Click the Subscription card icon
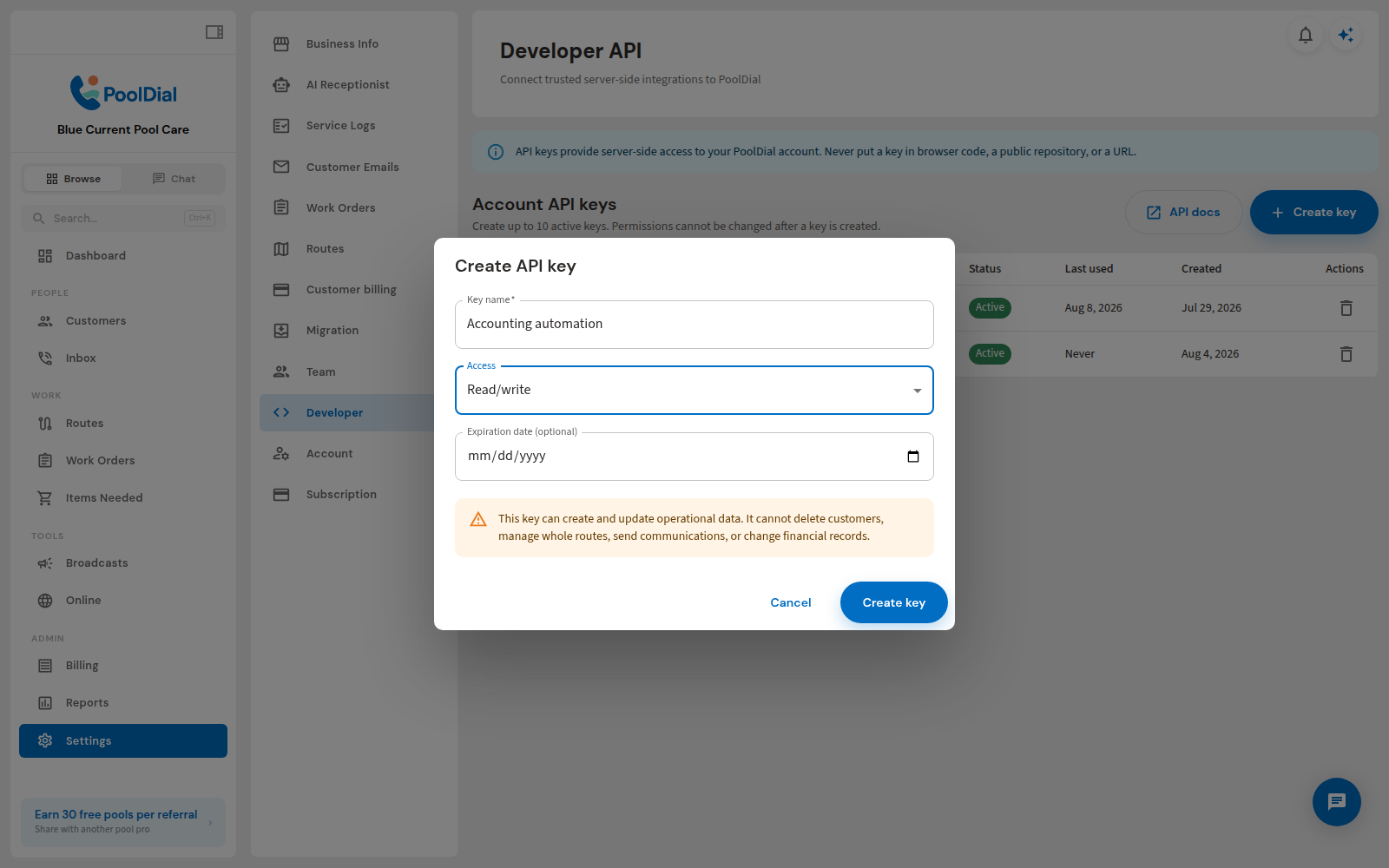Image resolution: width=1389 pixels, height=868 pixels. pos(281,494)
